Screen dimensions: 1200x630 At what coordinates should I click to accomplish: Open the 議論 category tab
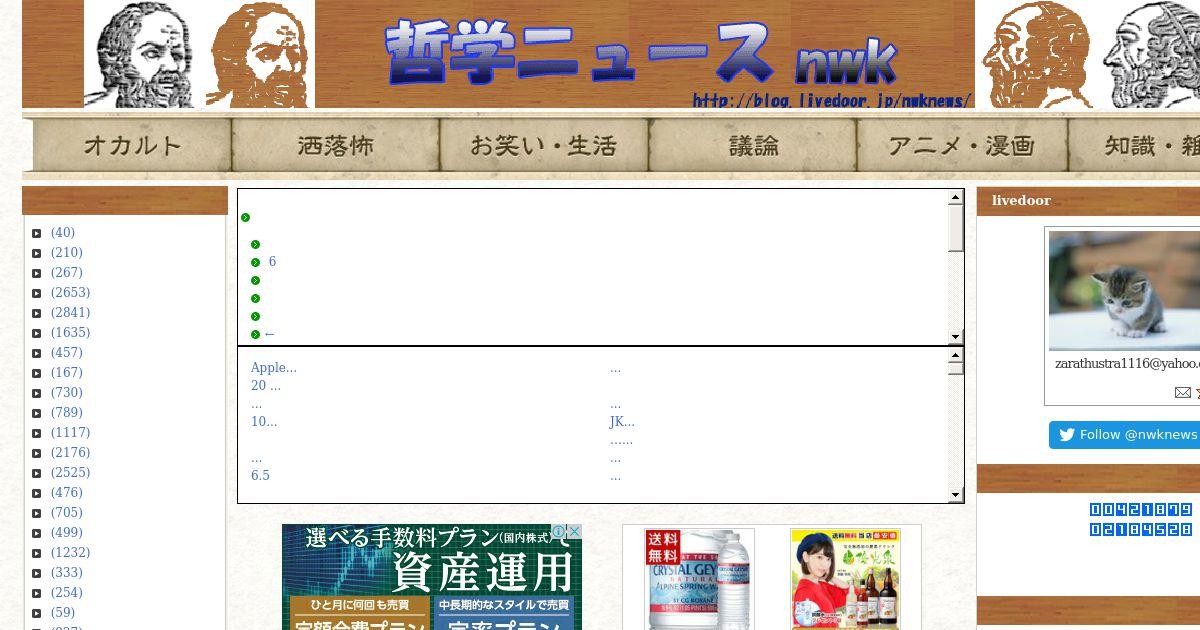pyautogui.click(x=753, y=146)
